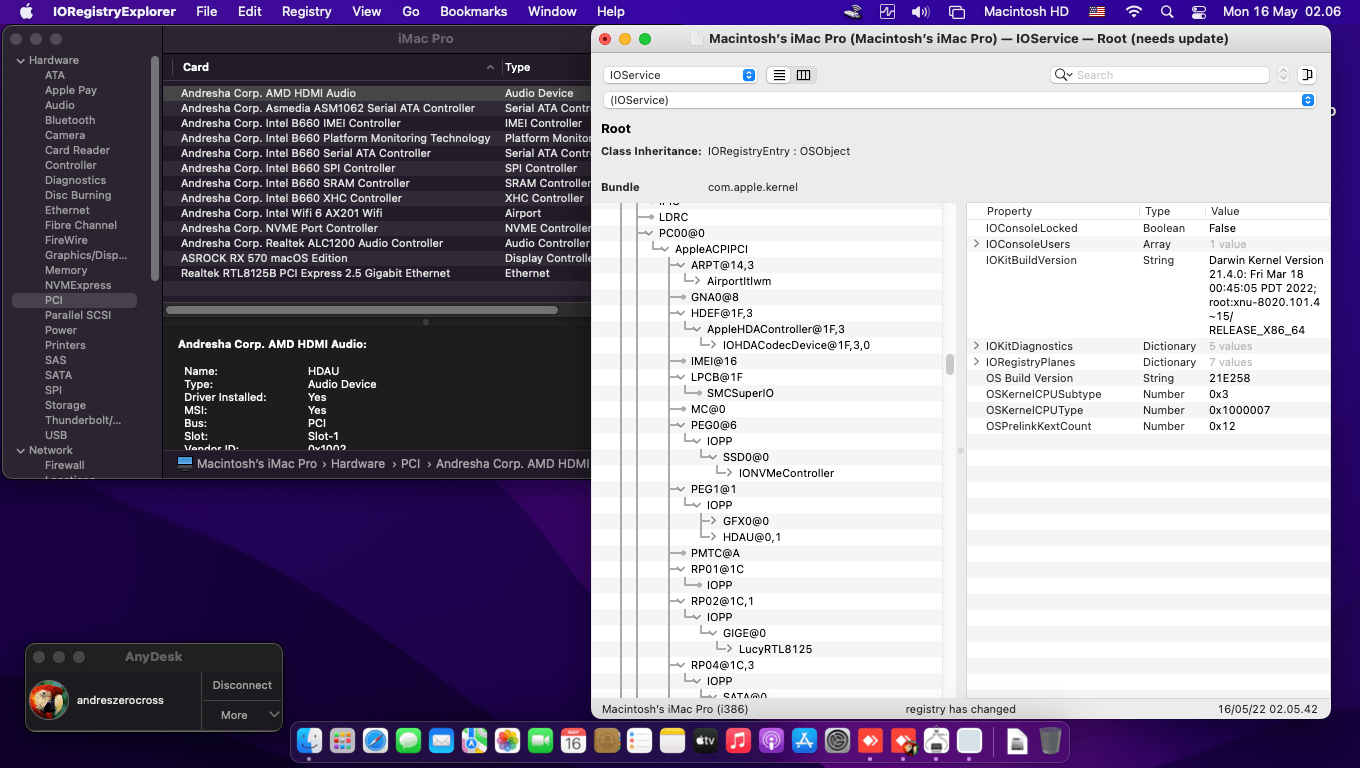The height and width of the screenshot is (768, 1360).
Task: Click the PCI table horizontal scrollbar
Action: click(362, 310)
